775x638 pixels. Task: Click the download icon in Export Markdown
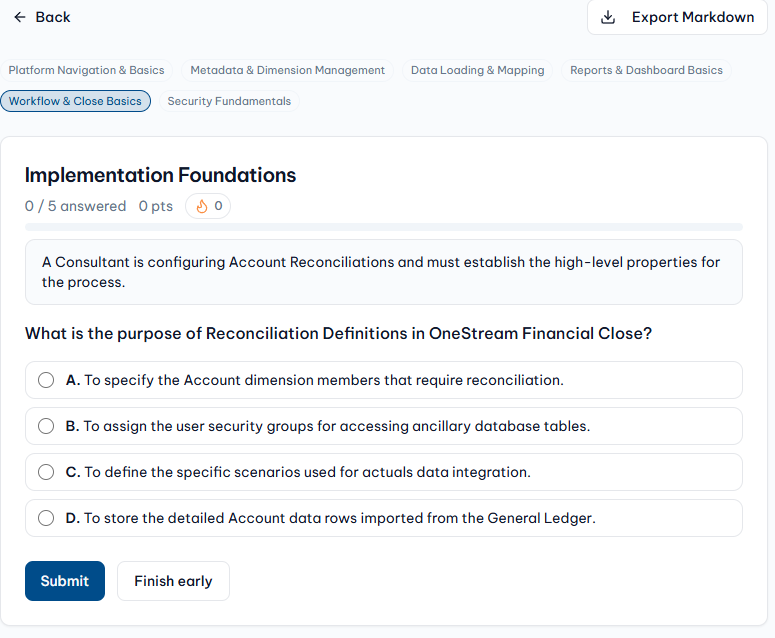pos(607,17)
